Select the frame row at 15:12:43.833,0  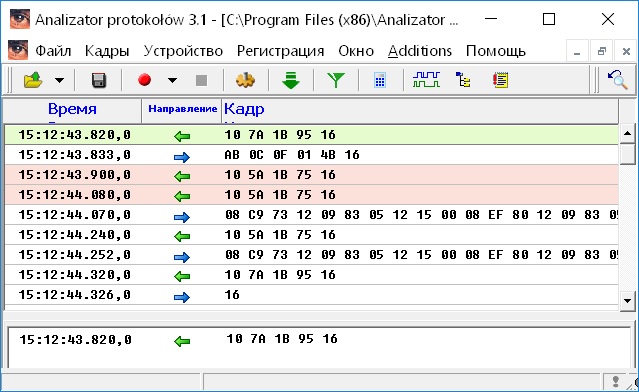point(311,155)
